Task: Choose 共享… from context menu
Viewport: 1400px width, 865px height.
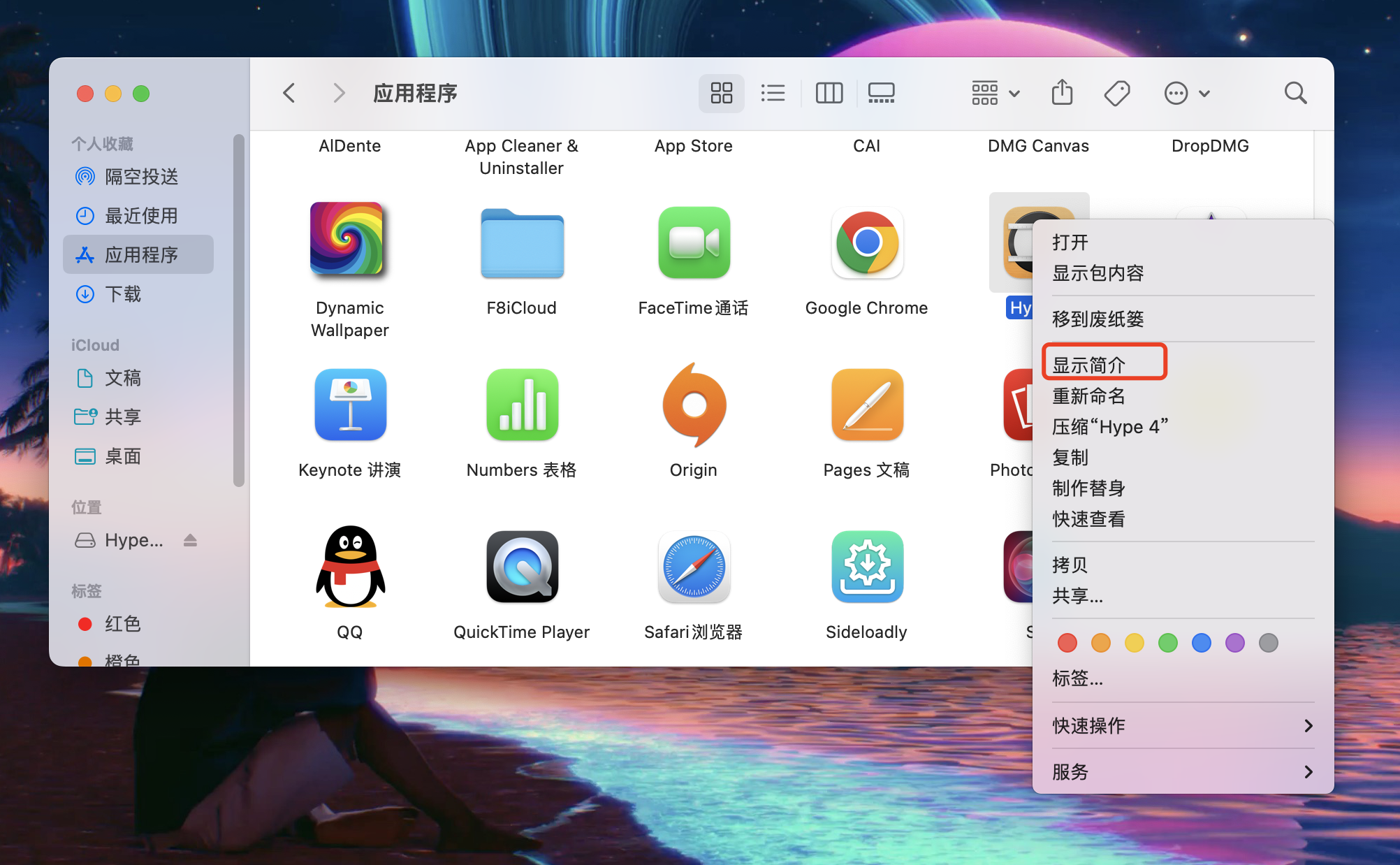Action: pyautogui.click(x=1183, y=596)
